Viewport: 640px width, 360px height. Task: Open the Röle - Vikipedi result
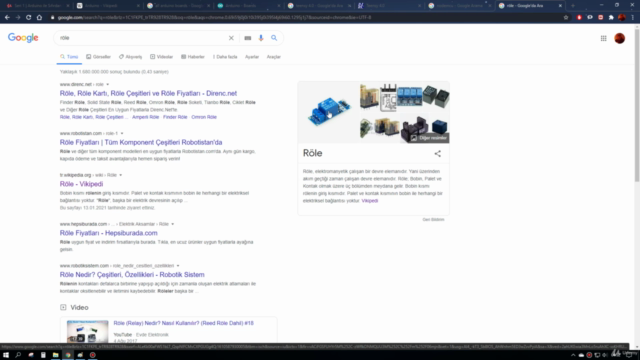pyautogui.click(x=81, y=184)
